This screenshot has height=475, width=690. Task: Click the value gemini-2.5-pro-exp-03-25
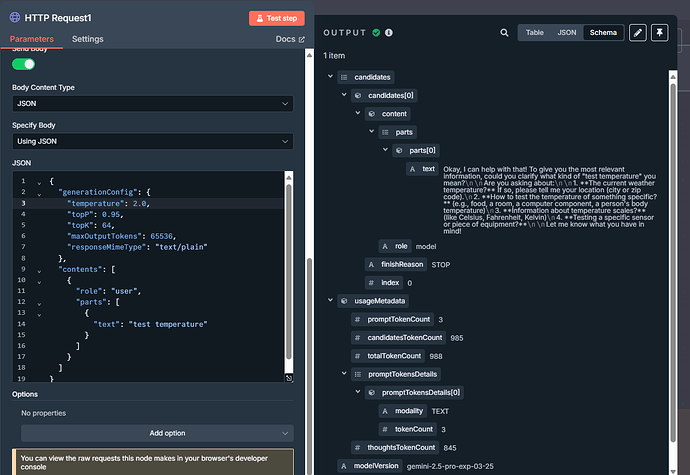pos(450,466)
